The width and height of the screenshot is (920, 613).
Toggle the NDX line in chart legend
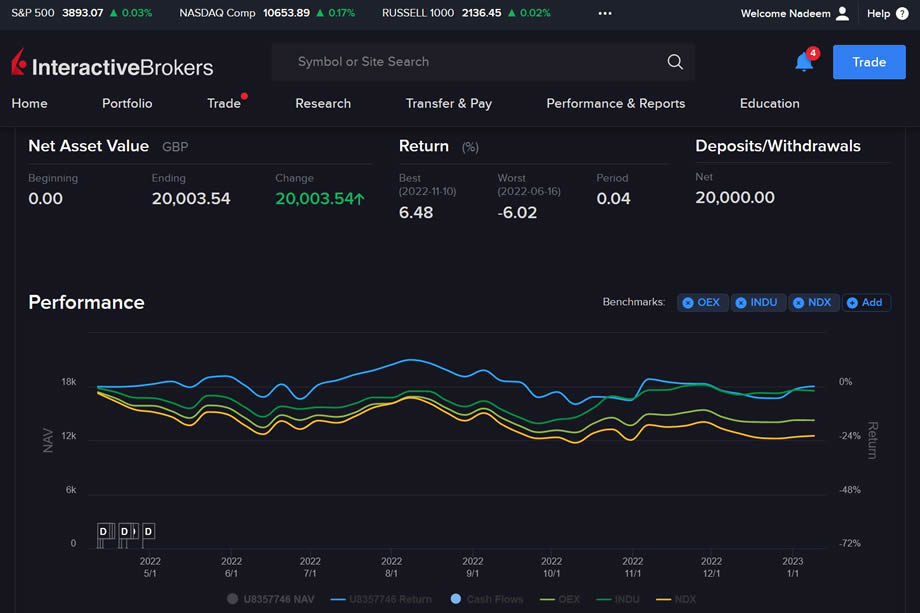677,599
